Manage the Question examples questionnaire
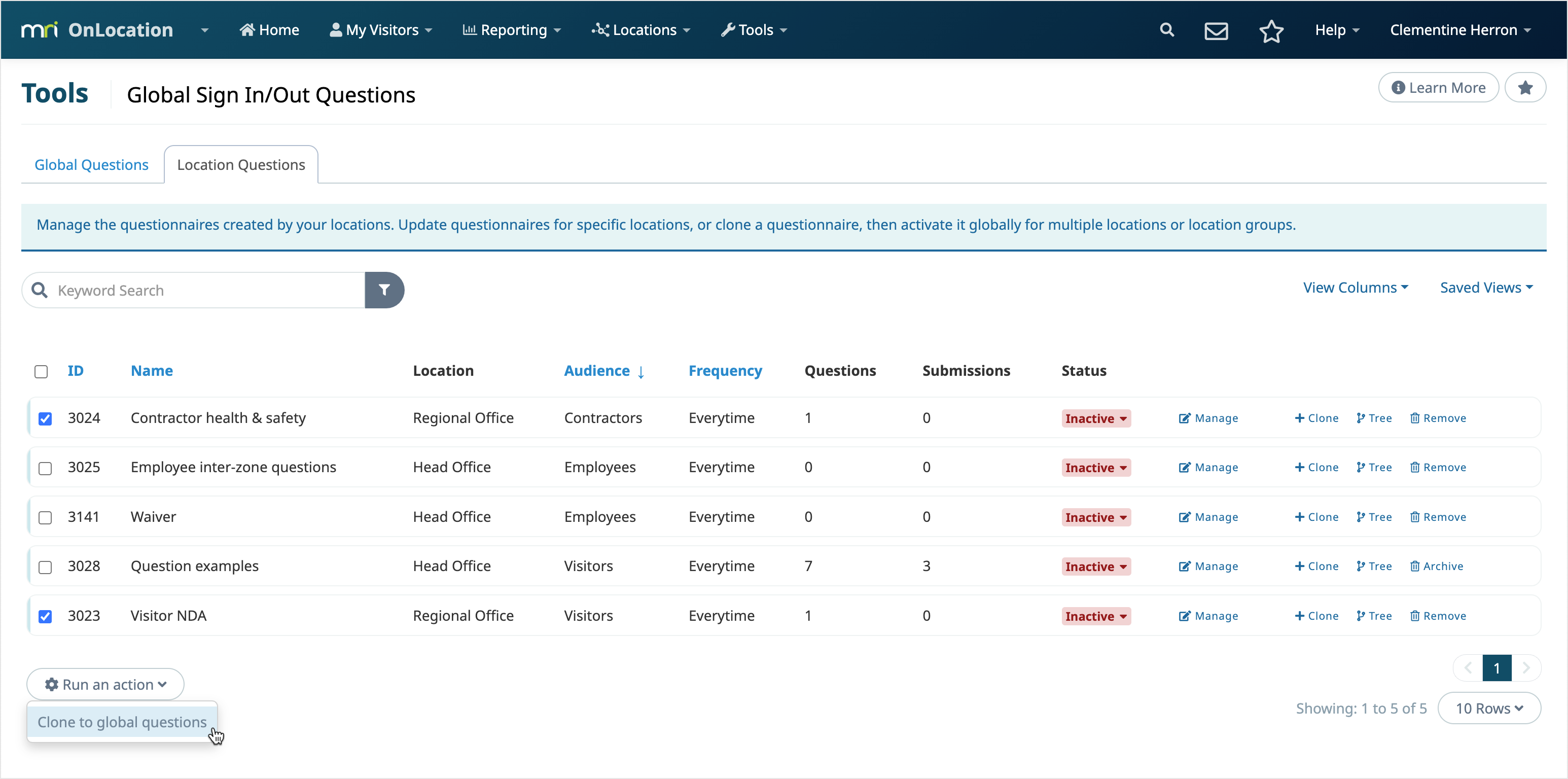 point(1208,566)
